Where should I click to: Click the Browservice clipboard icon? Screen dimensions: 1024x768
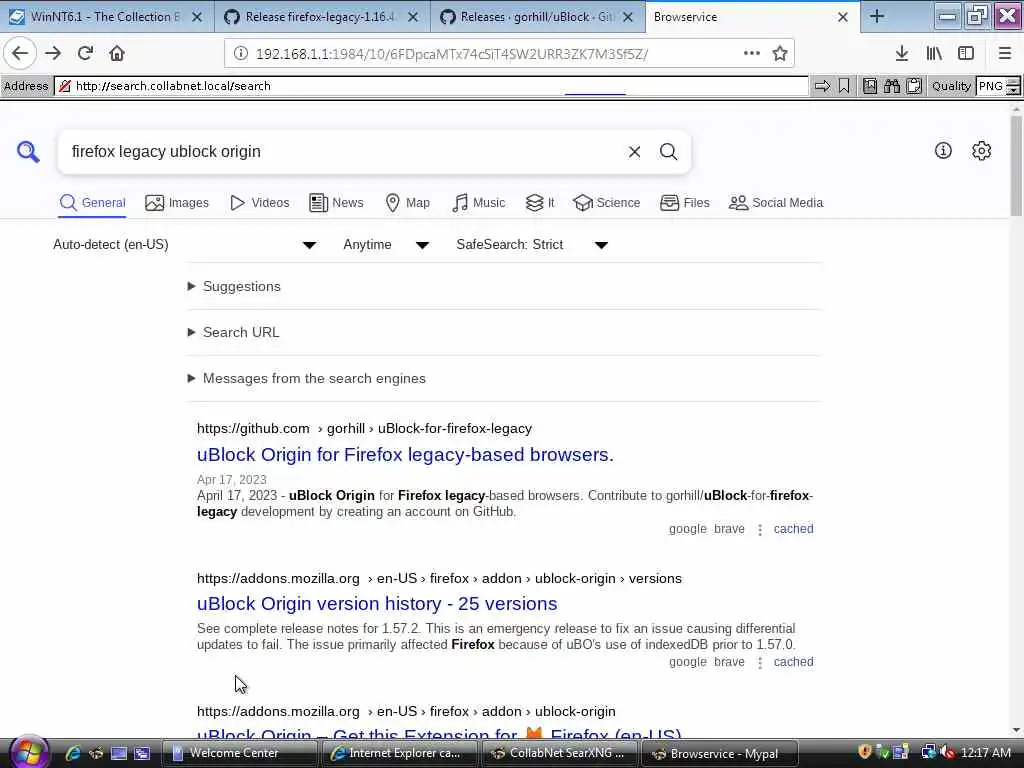tap(914, 86)
